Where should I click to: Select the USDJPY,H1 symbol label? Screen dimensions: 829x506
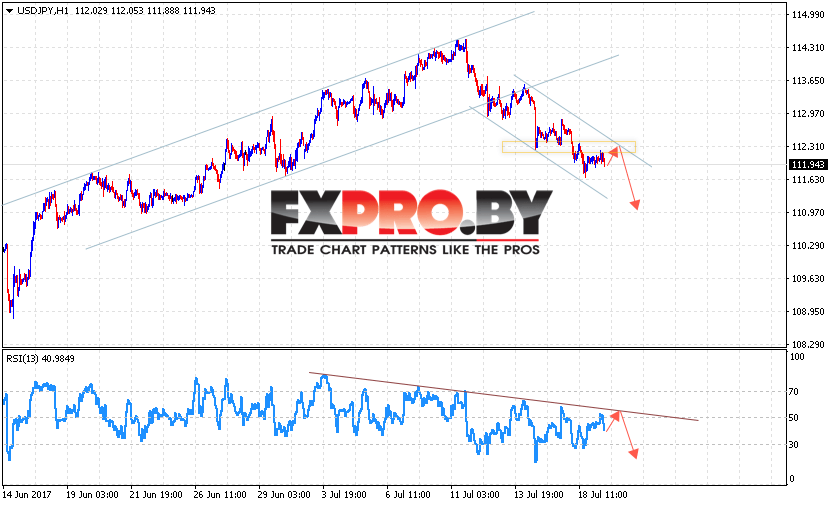coord(42,11)
